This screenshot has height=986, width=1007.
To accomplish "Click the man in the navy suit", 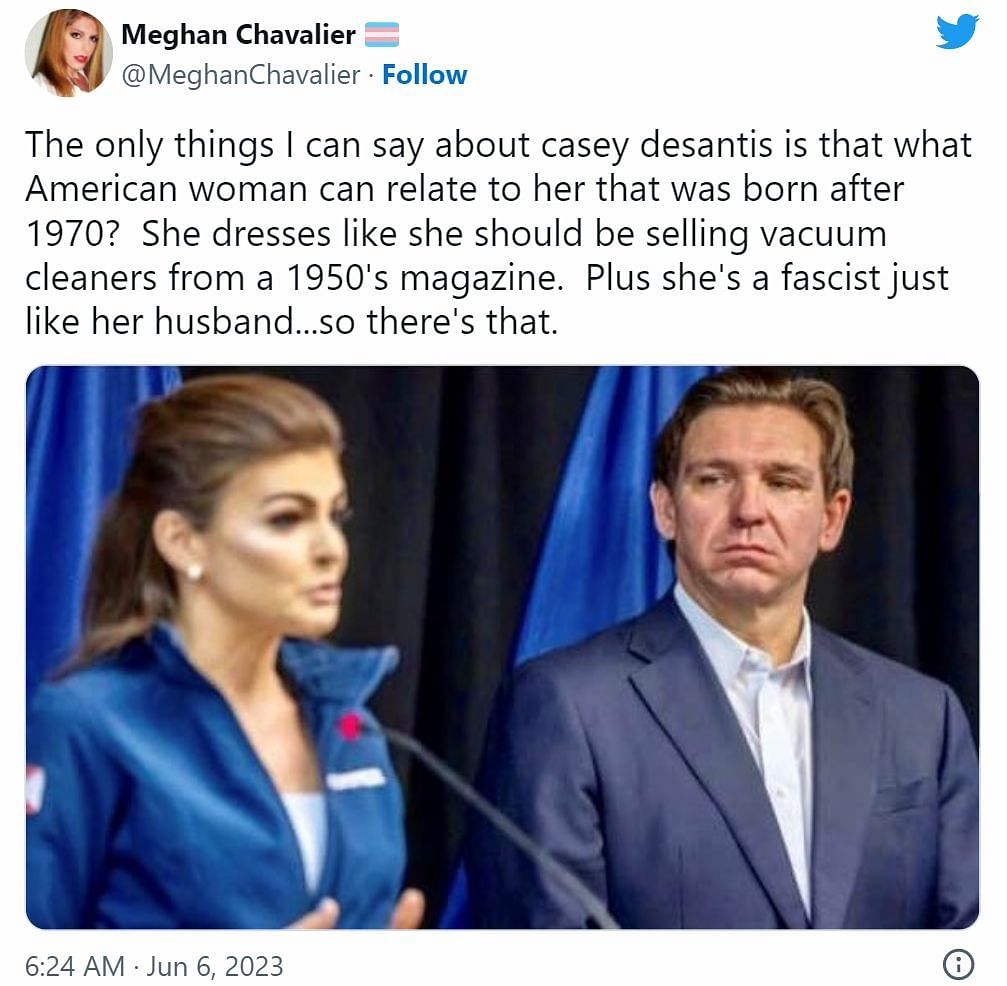I will point(739,649).
